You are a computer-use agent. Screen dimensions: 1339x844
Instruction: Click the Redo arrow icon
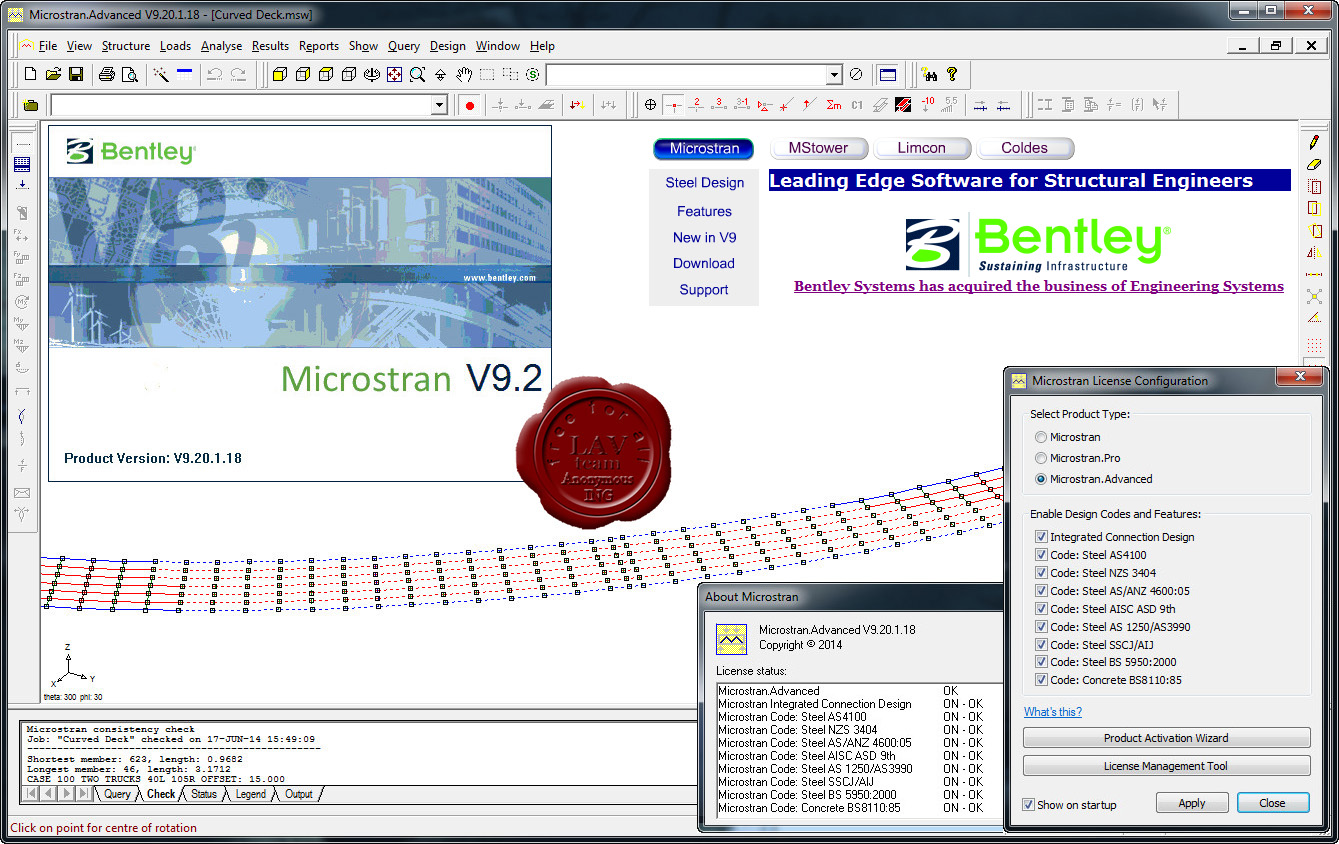238,74
